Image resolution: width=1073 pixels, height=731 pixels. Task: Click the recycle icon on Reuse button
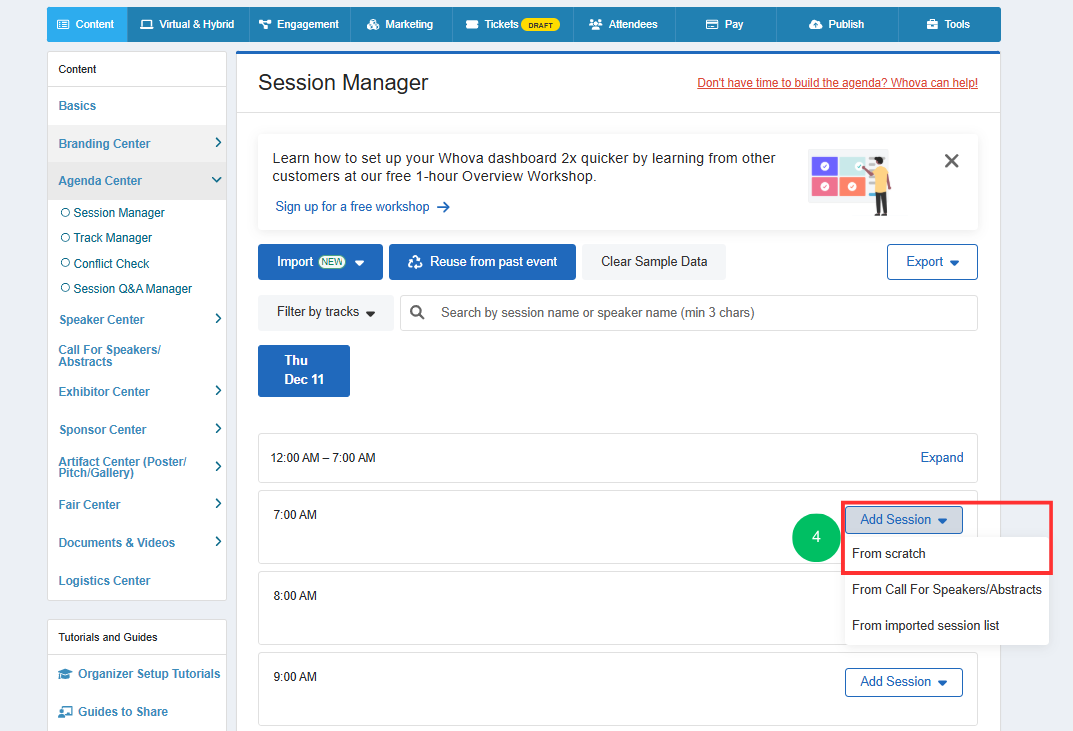[x=415, y=262]
